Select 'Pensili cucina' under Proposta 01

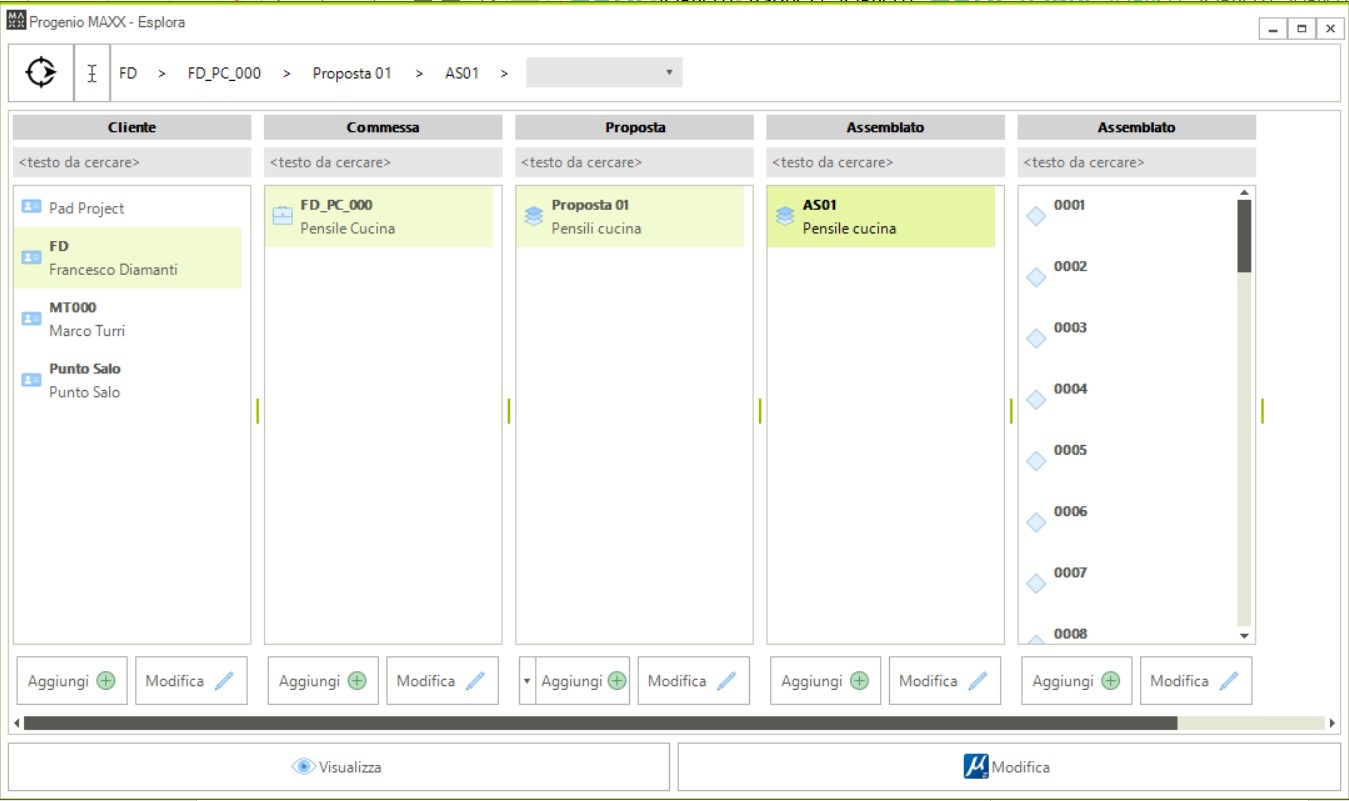click(x=596, y=228)
